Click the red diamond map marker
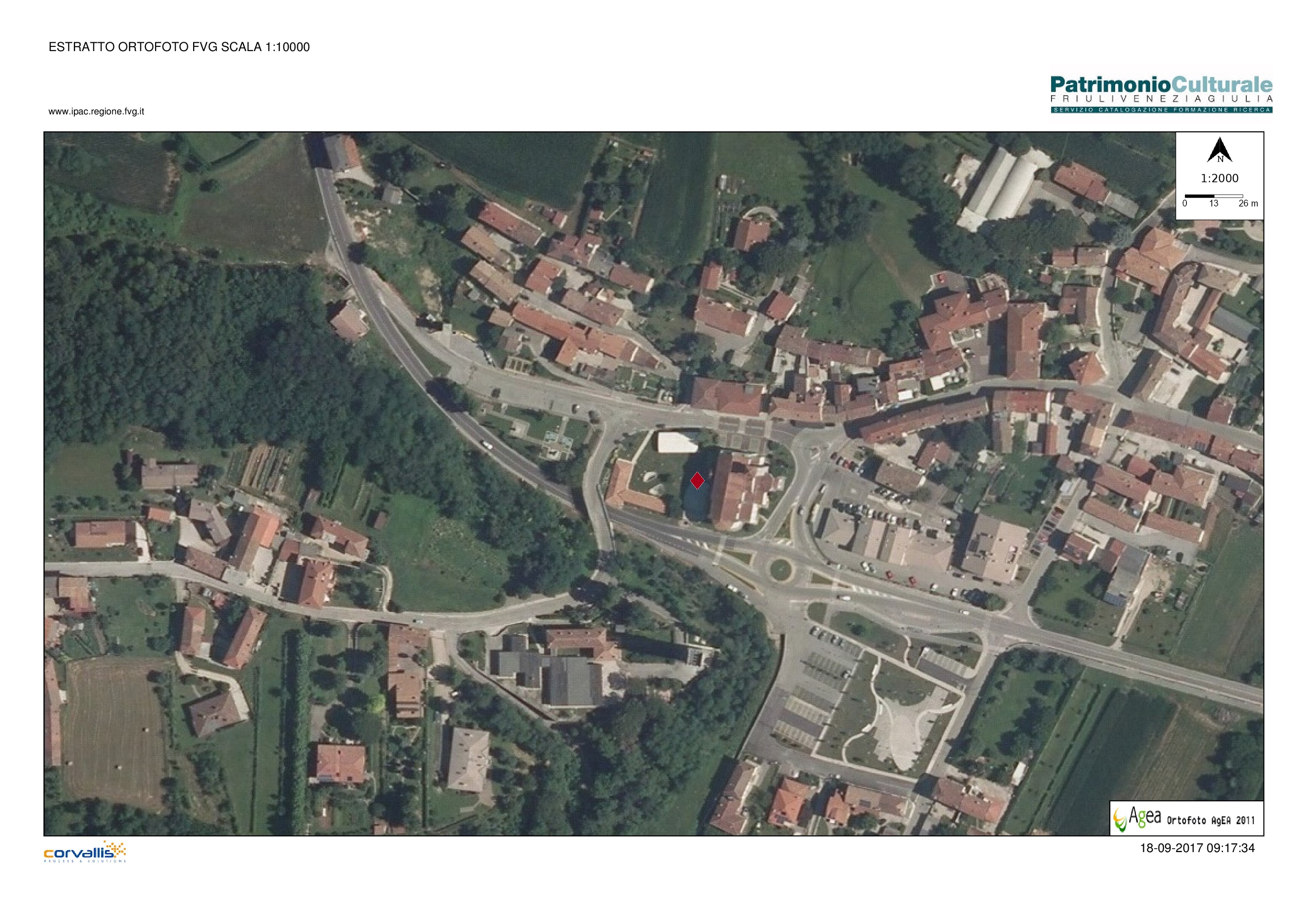Screen dimensions: 1308x924 pos(697,481)
